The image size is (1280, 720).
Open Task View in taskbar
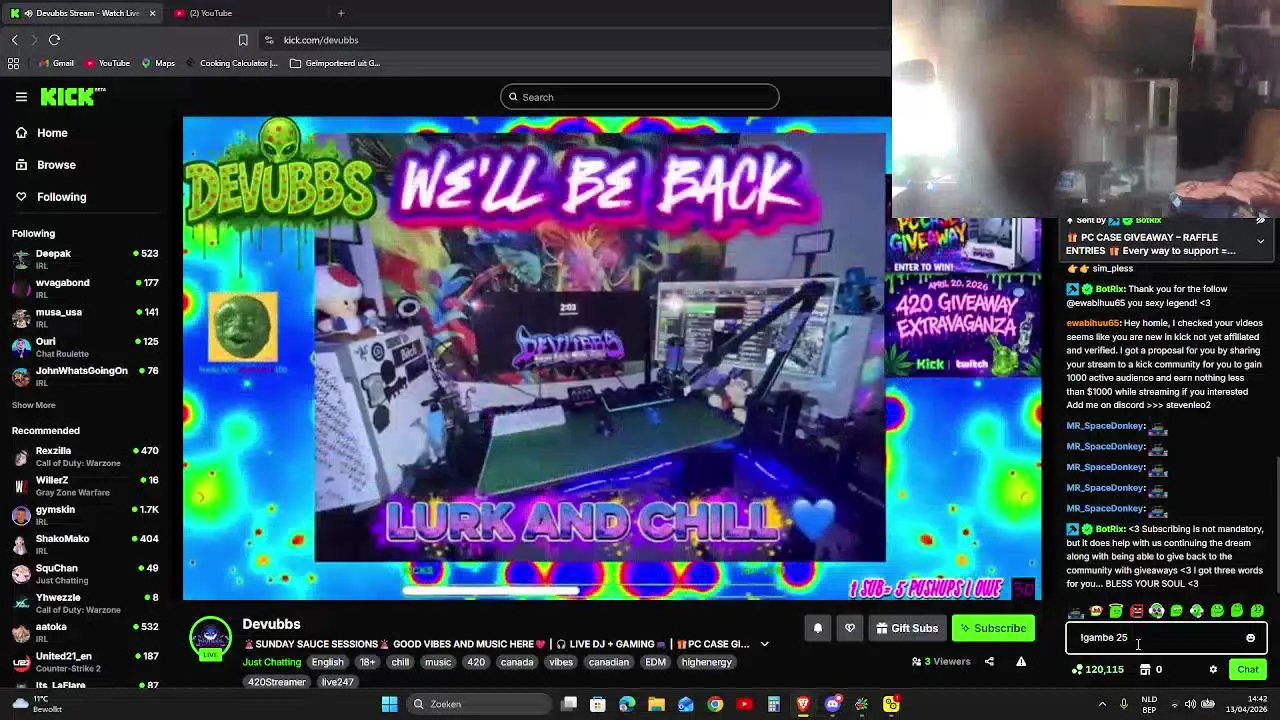569,704
